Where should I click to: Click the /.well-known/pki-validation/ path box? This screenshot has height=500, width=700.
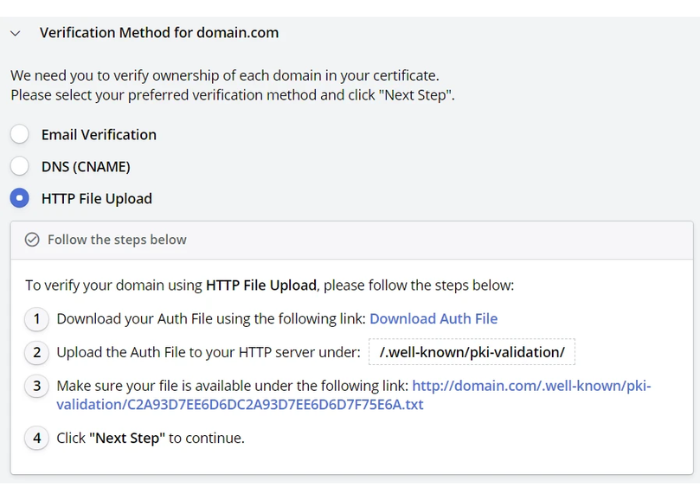coord(472,352)
